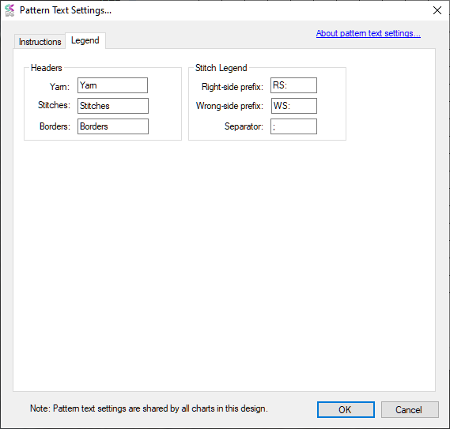Click into the Separator text field
Viewport: 450px width, 429px height.
tap(294, 126)
